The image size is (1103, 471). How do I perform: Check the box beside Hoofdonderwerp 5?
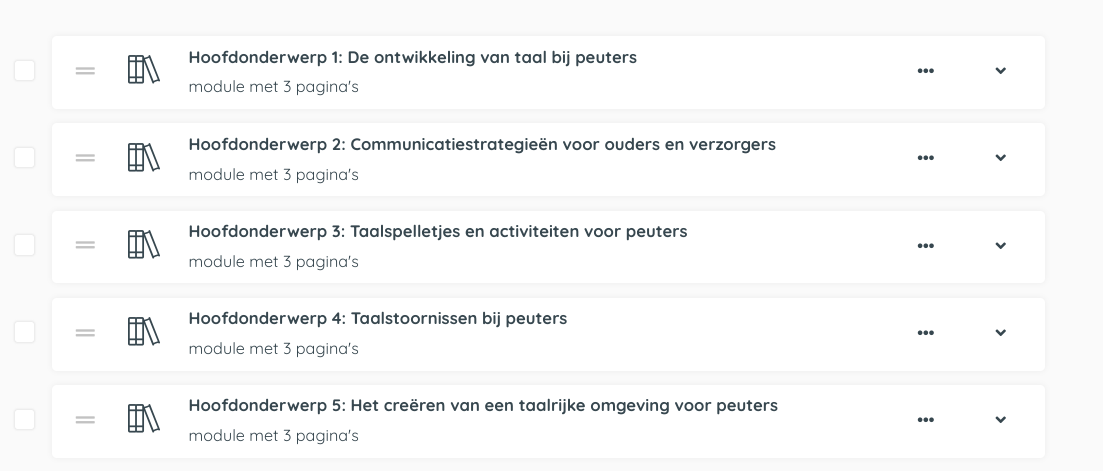[24, 419]
